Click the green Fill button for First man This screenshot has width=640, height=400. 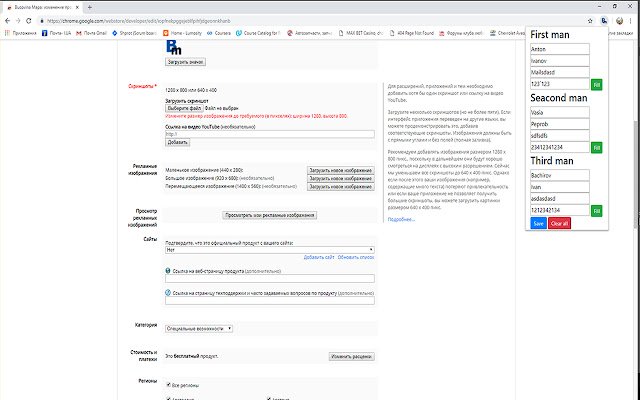click(x=596, y=84)
